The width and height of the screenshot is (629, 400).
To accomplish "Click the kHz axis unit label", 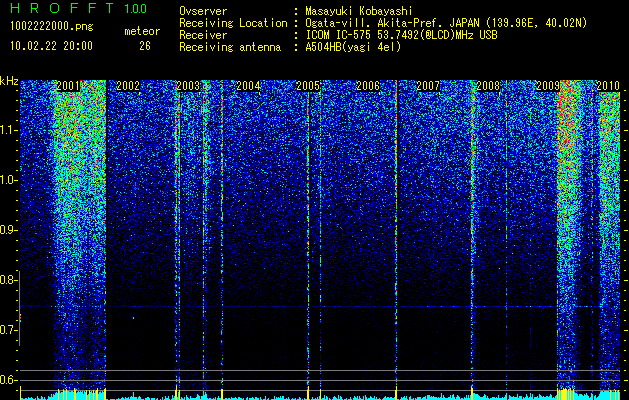I will 9,81.
